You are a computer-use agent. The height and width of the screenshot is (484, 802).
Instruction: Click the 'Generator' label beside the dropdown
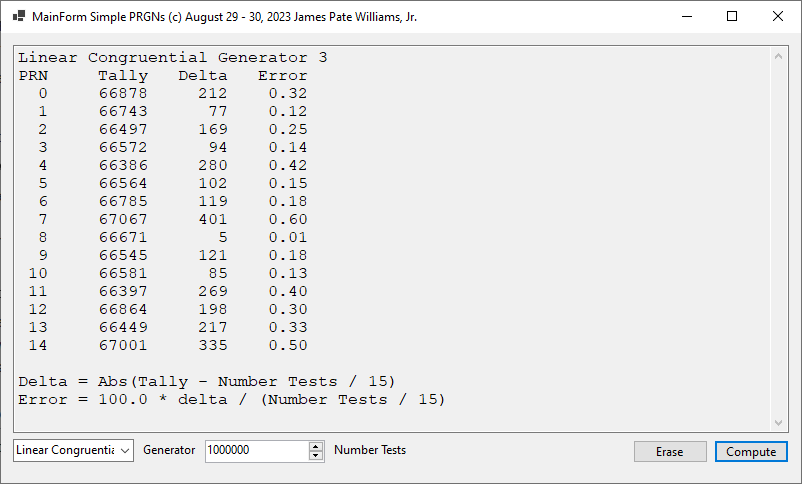coord(169,451)
